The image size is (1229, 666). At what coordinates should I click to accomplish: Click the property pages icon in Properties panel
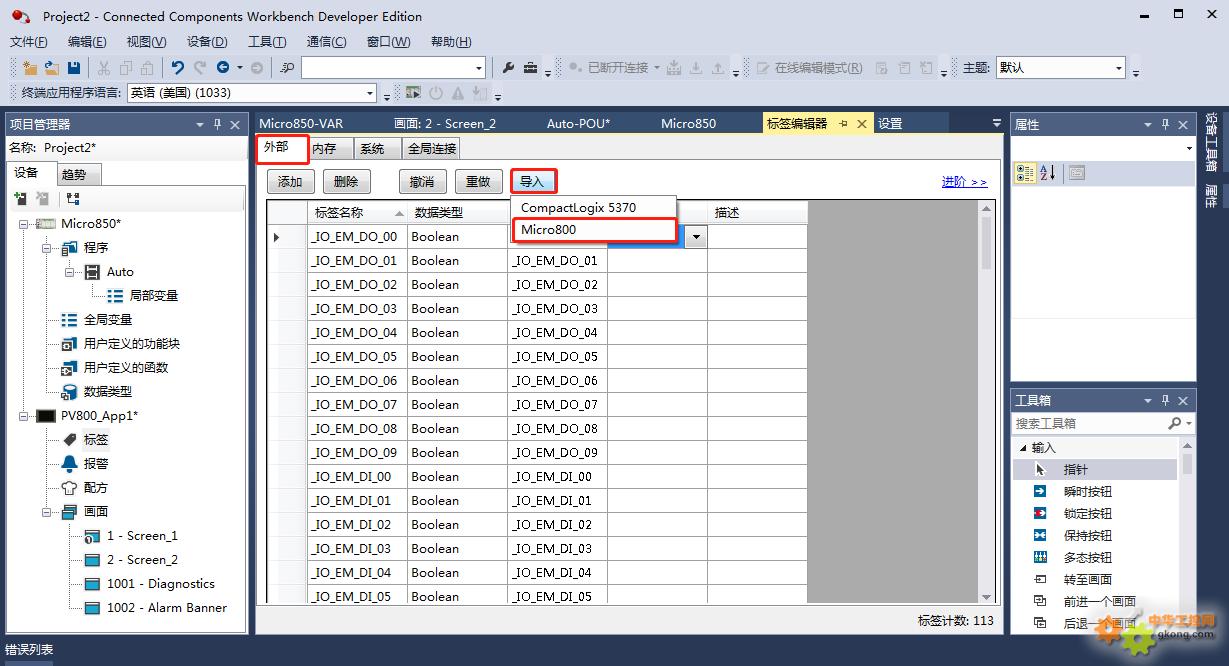click(x=1076, y=173)
